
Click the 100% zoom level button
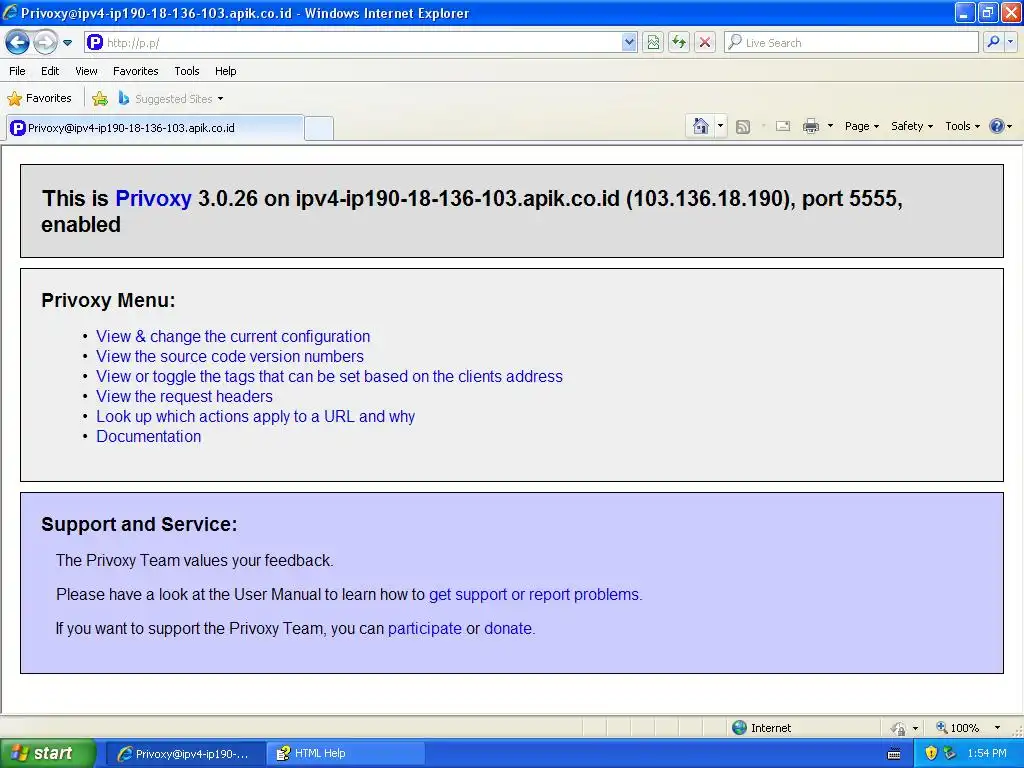[957, 728]
